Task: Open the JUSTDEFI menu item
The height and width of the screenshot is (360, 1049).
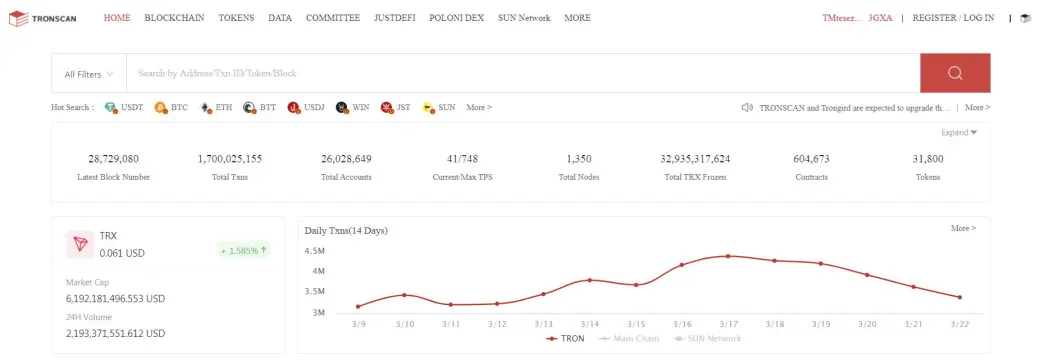Action: click(395, 18)
